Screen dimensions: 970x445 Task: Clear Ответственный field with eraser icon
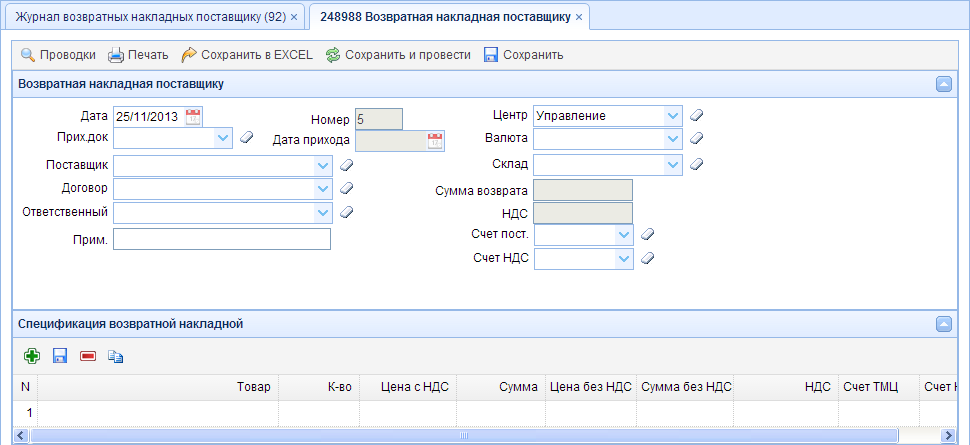click(x=347, y=212)
